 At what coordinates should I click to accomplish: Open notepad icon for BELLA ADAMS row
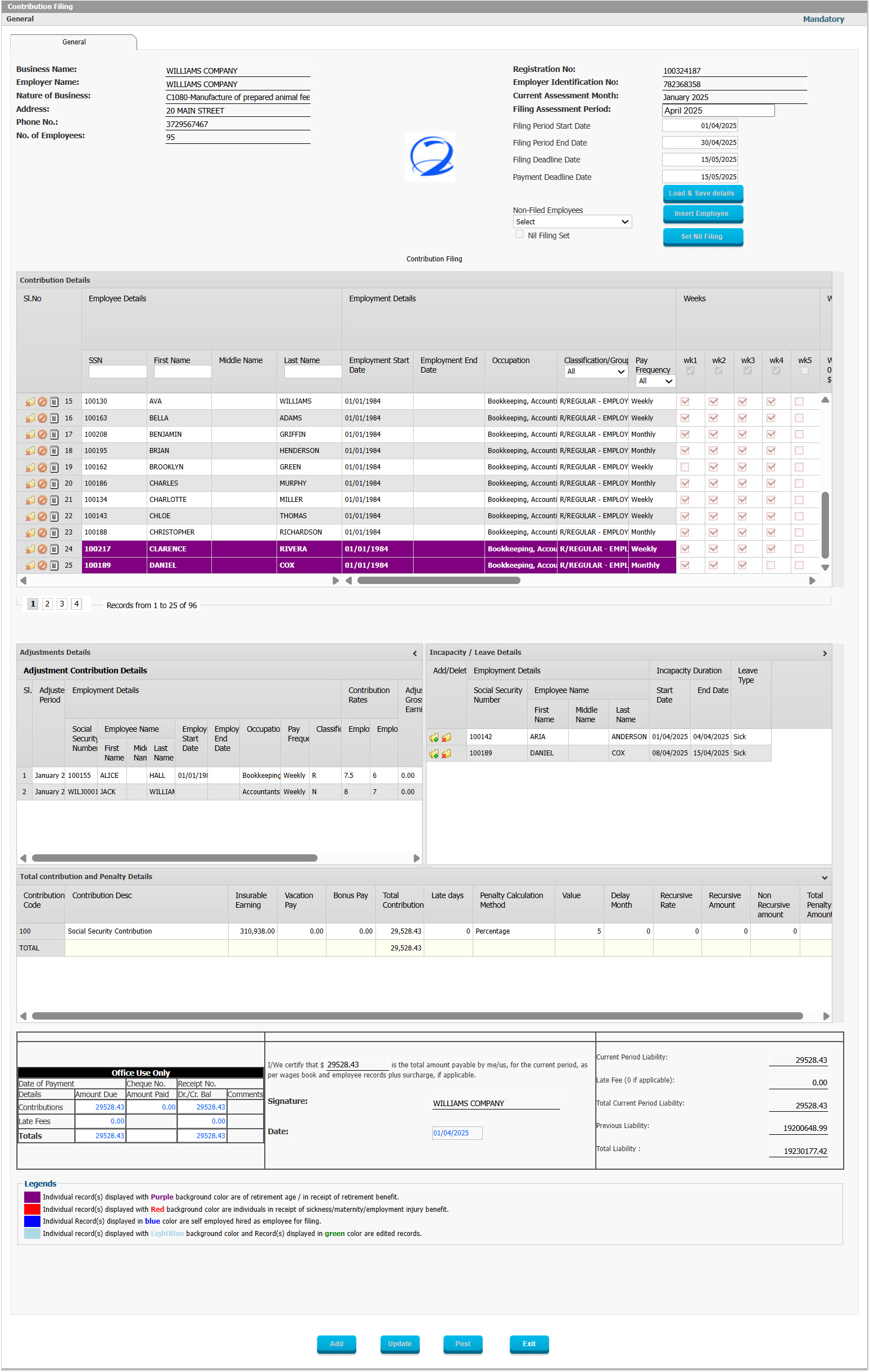(54, 418)
